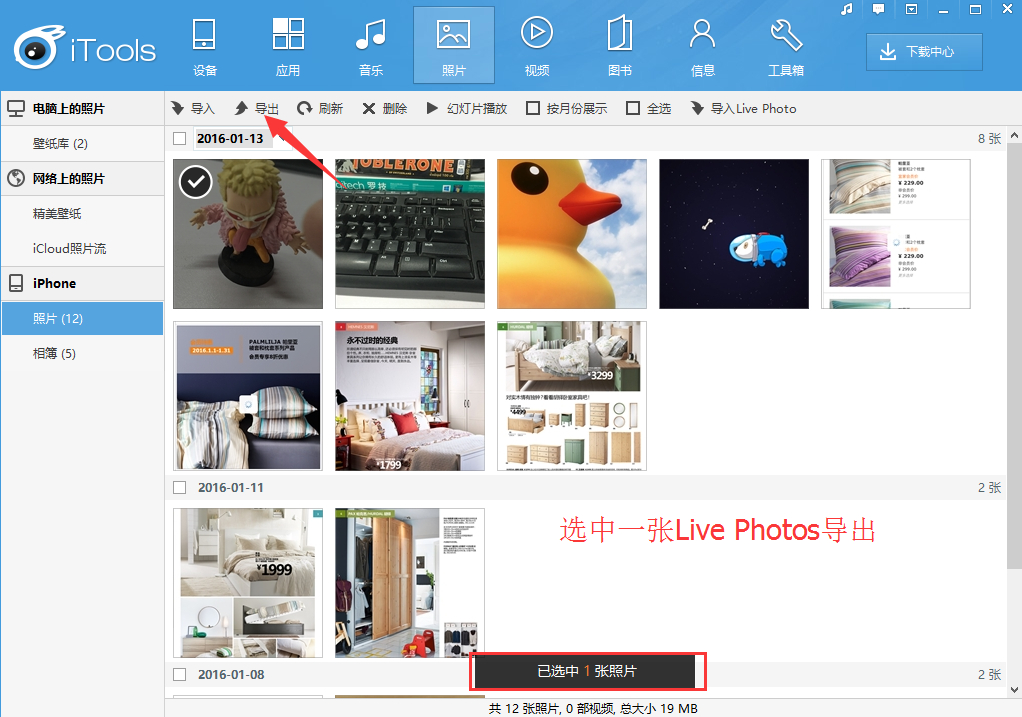Uncheck the selected figurine photo checkmark
1022x717 pixels.
tap(196, 182)
